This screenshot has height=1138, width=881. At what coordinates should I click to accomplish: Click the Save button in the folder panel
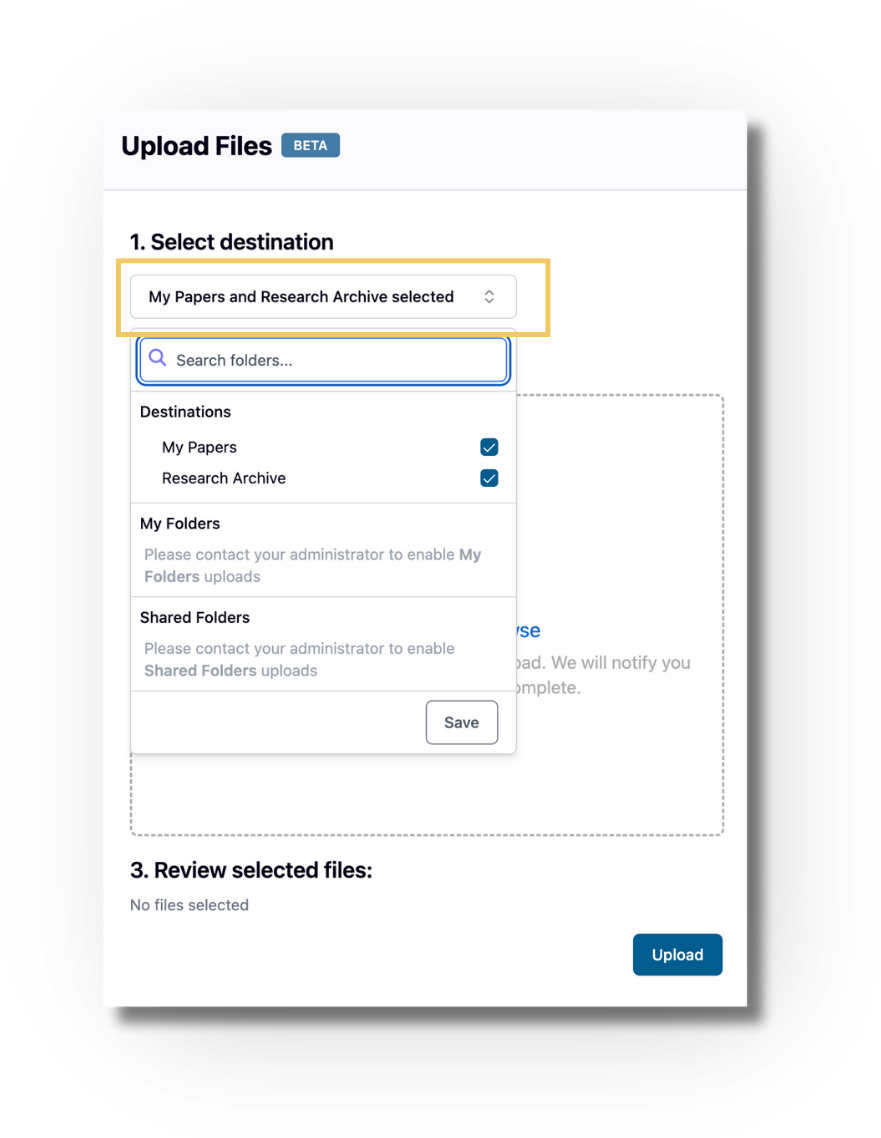pyautogui.click(x=462, y=722)
